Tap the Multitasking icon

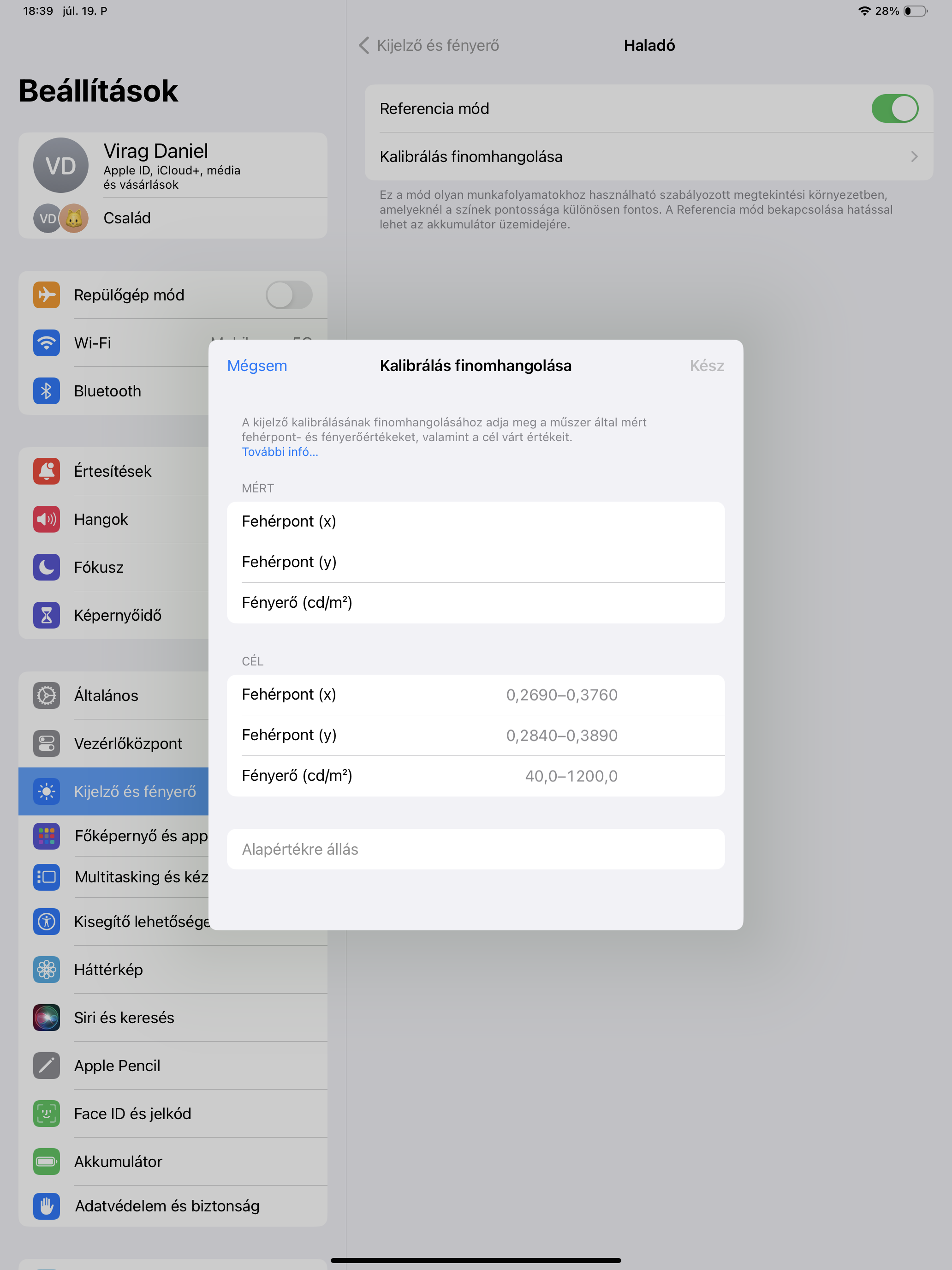click(47, 877)
